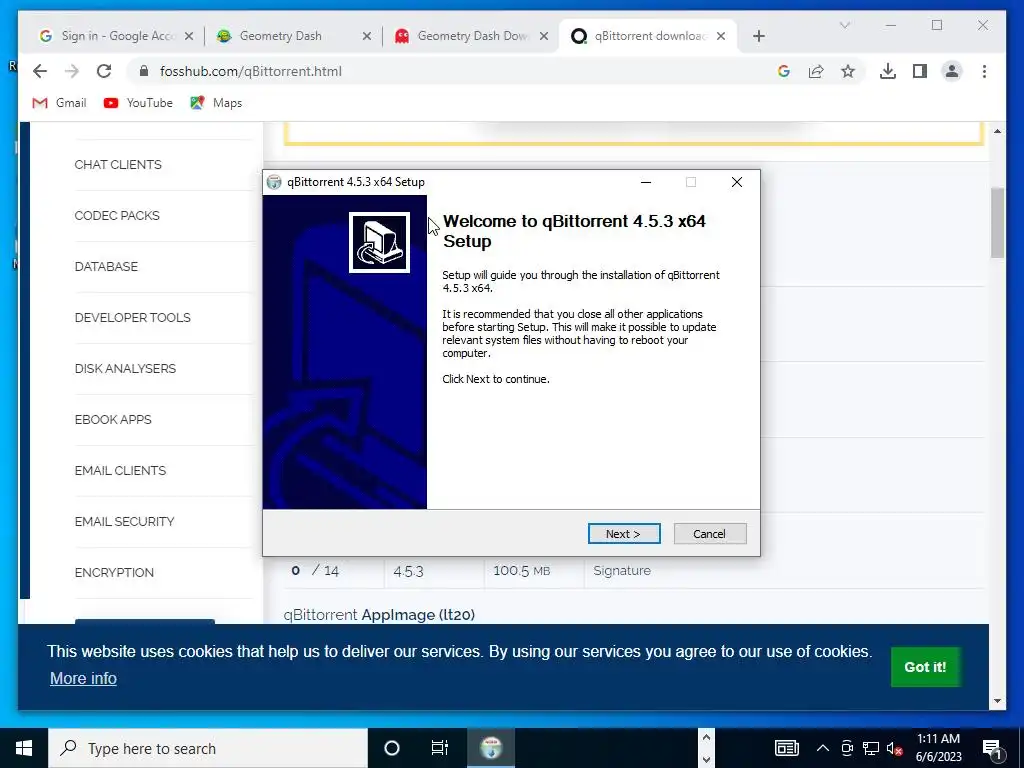This screenshot has width=1024, height=768.
Task: Open EMAIL SECURITY category
Action: [124, 521]
